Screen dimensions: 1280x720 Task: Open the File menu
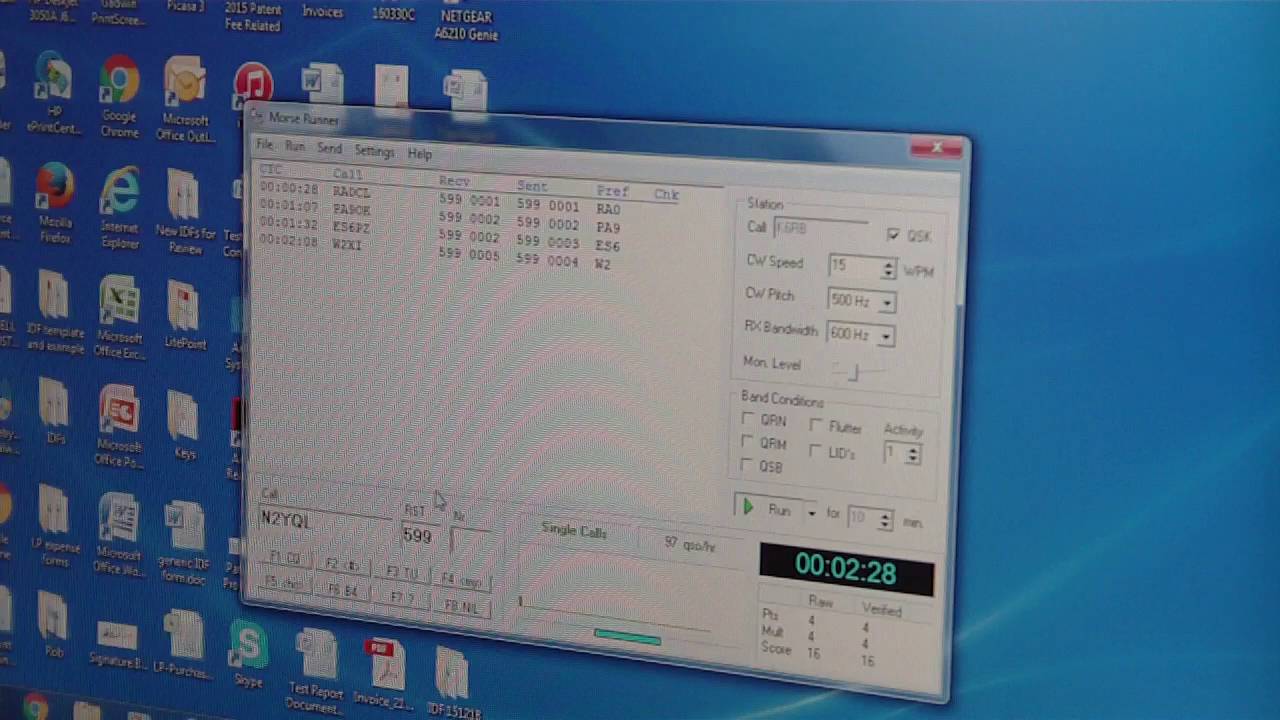coord(264,145)
